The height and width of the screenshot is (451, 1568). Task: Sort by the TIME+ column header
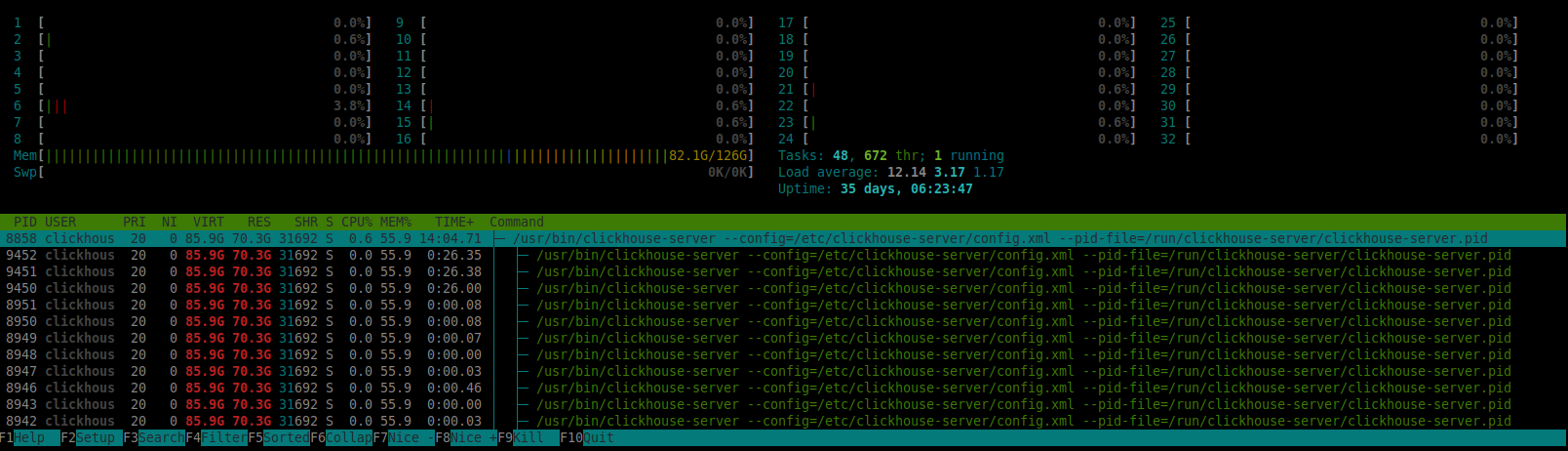(454, 222)
